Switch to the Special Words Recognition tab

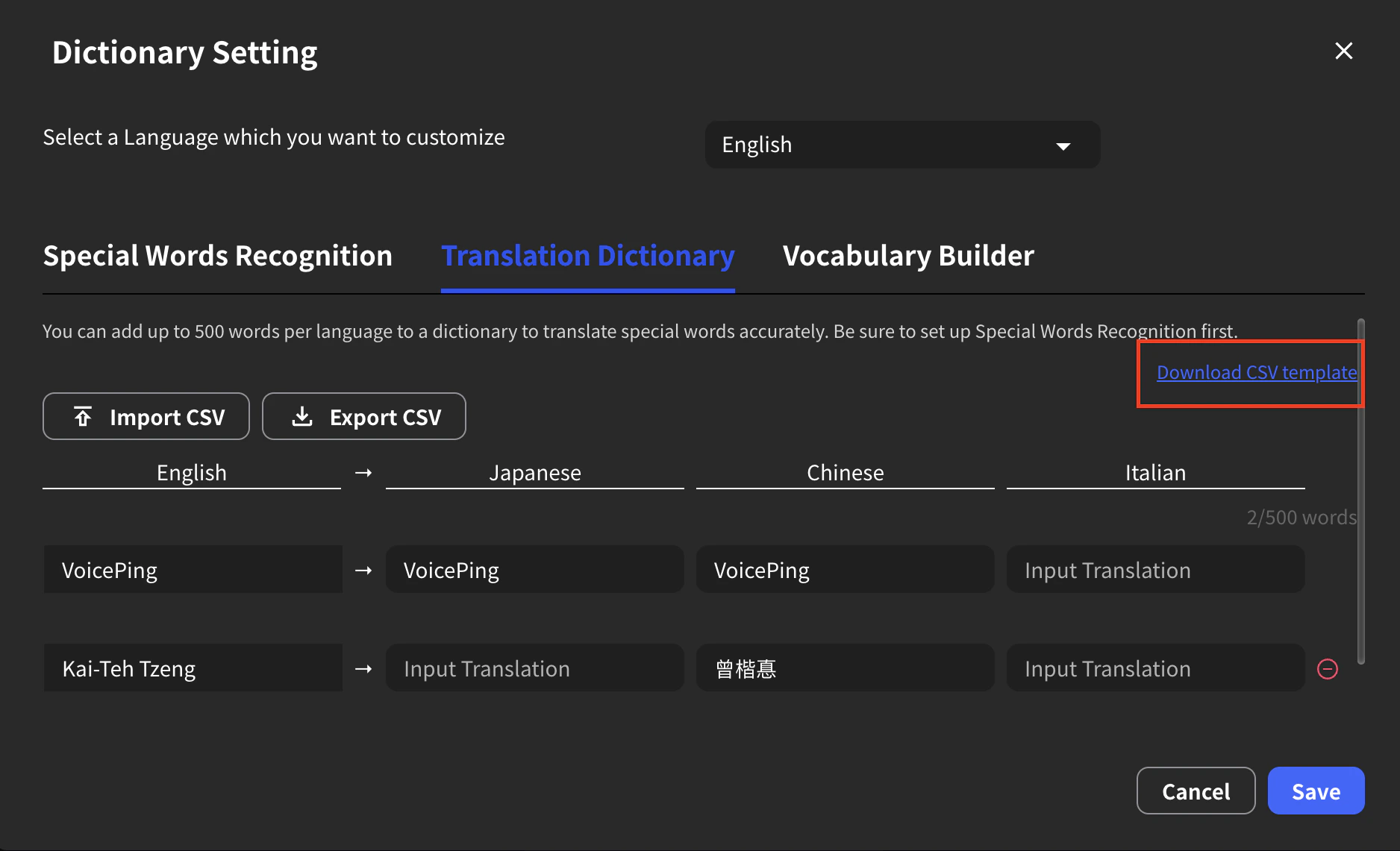pyautogui.click(x=217, y=255)
